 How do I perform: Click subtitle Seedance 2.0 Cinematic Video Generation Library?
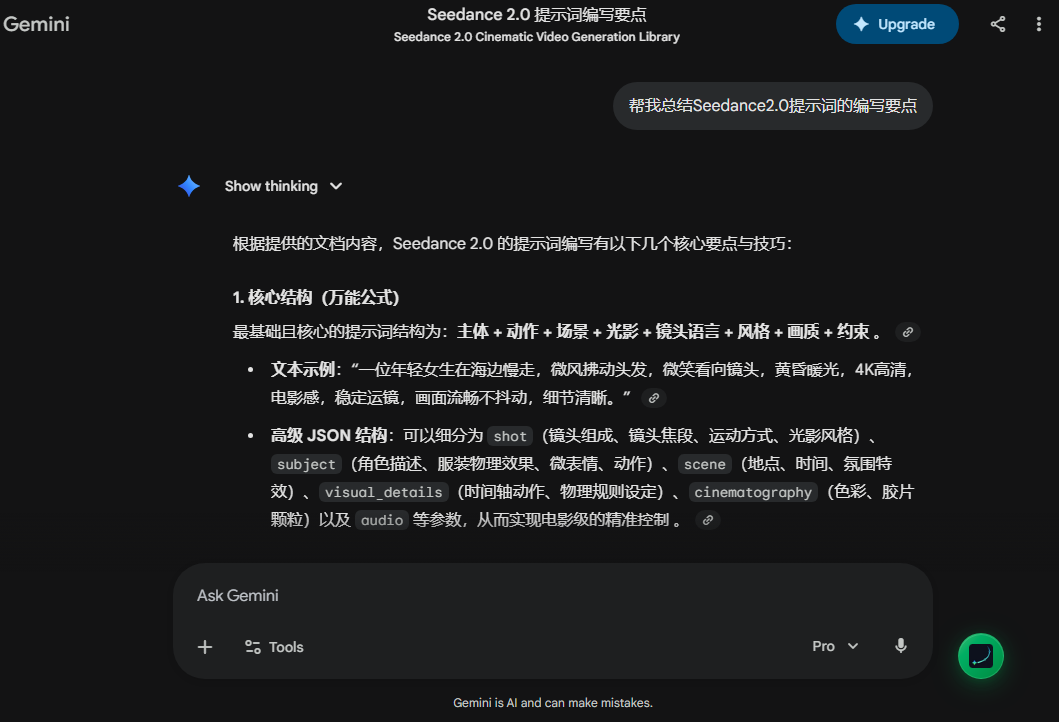[537, 37]
